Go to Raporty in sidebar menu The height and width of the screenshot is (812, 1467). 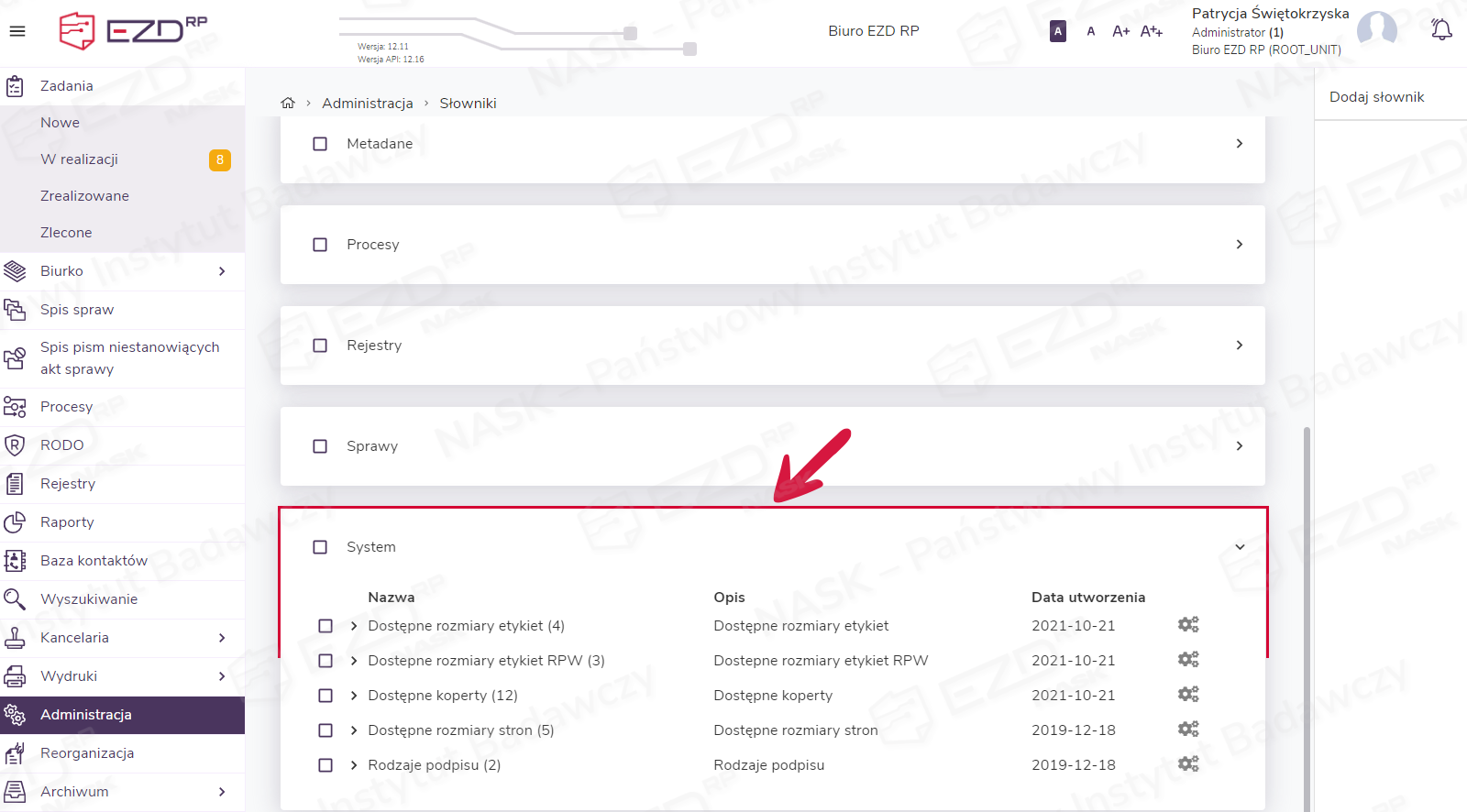[67, 522]
